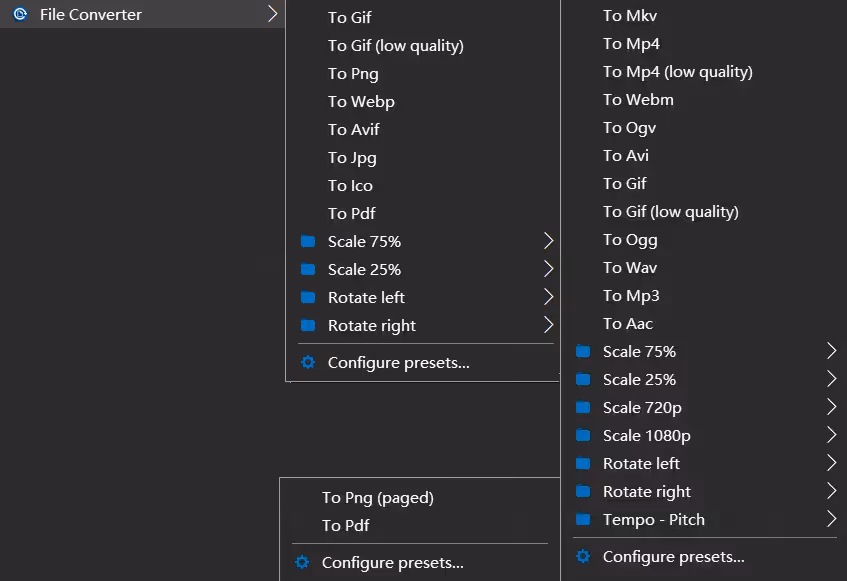Click the gear icon below Tempo - Pitch
Screen dimensions: 847x581
tap(584, 557)
